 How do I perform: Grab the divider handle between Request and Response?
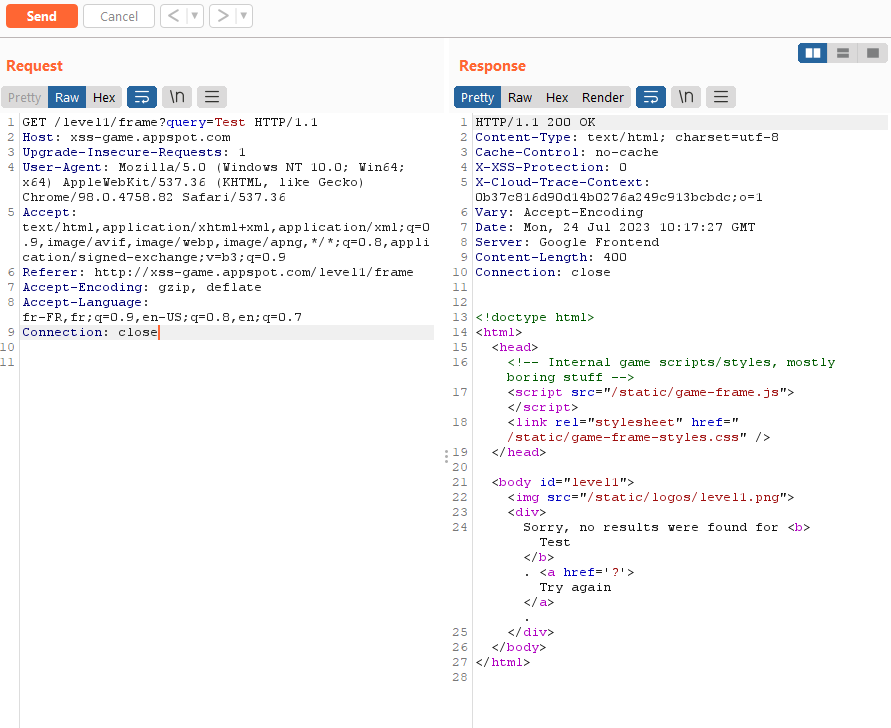[x=446, y=456]
